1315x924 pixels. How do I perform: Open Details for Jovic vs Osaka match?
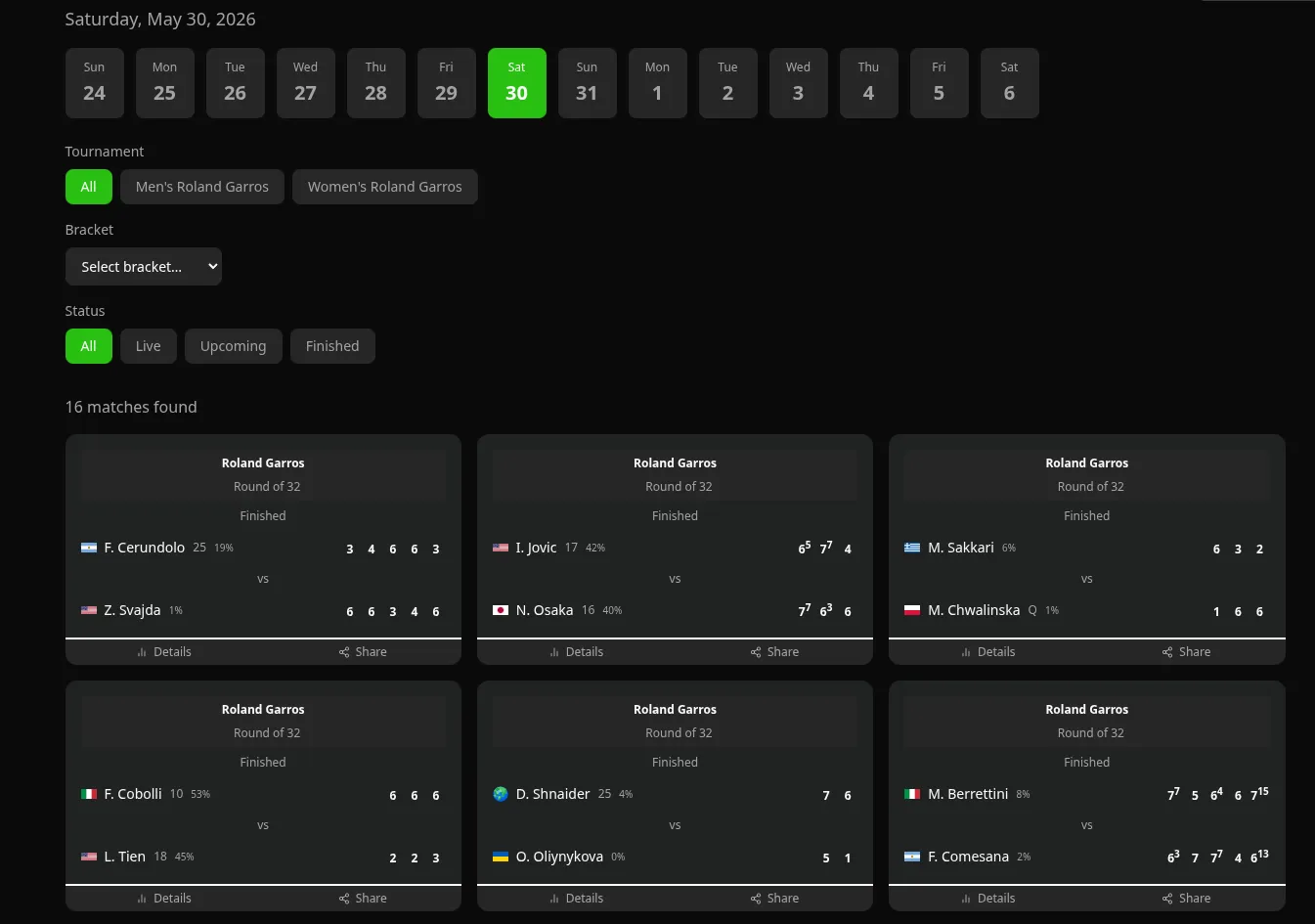577,652
